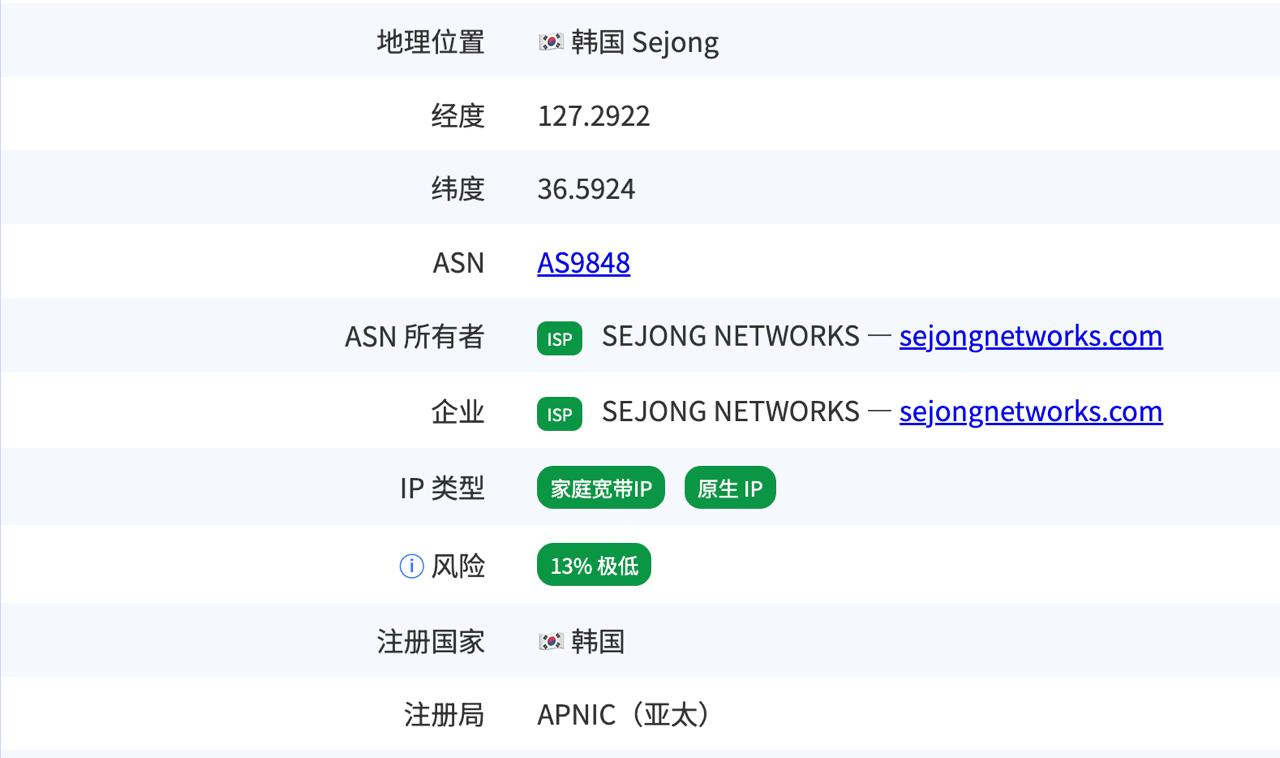This screenshot has height=758, width=1280.
Task: Click the 风险 label
Action: tap(458, 566)
